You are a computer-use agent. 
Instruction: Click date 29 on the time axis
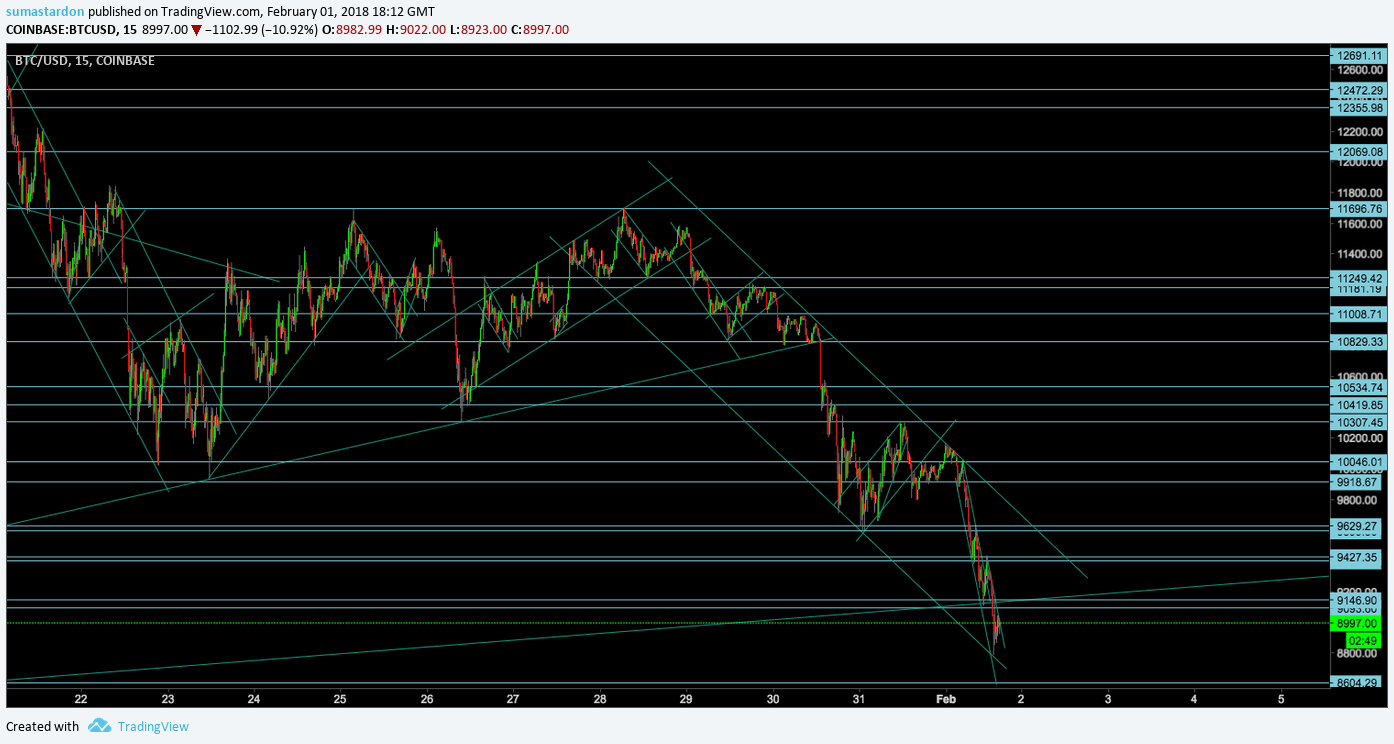point(686,698)
